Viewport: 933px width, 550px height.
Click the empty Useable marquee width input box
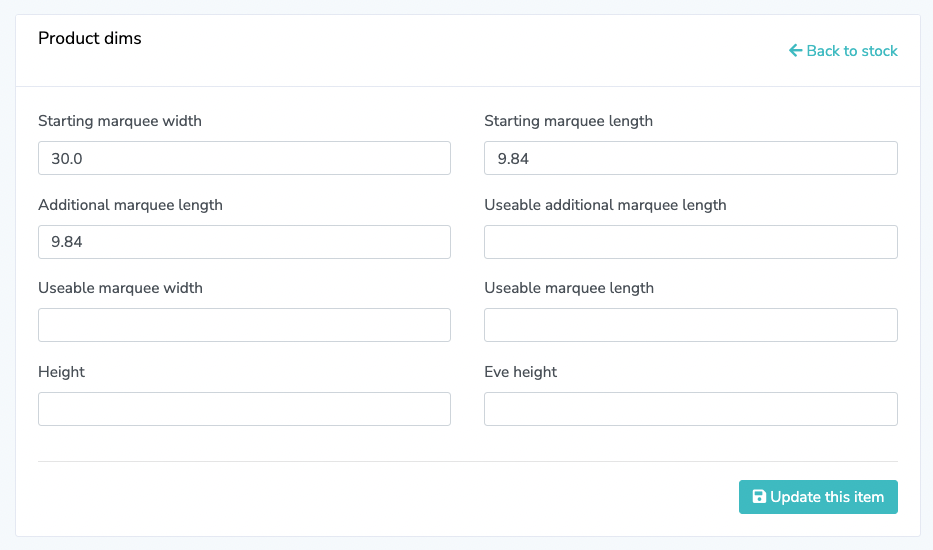tap(245, 325)
